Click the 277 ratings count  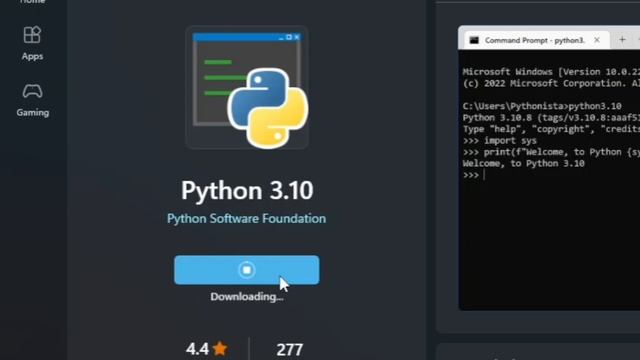pos(289,349)
